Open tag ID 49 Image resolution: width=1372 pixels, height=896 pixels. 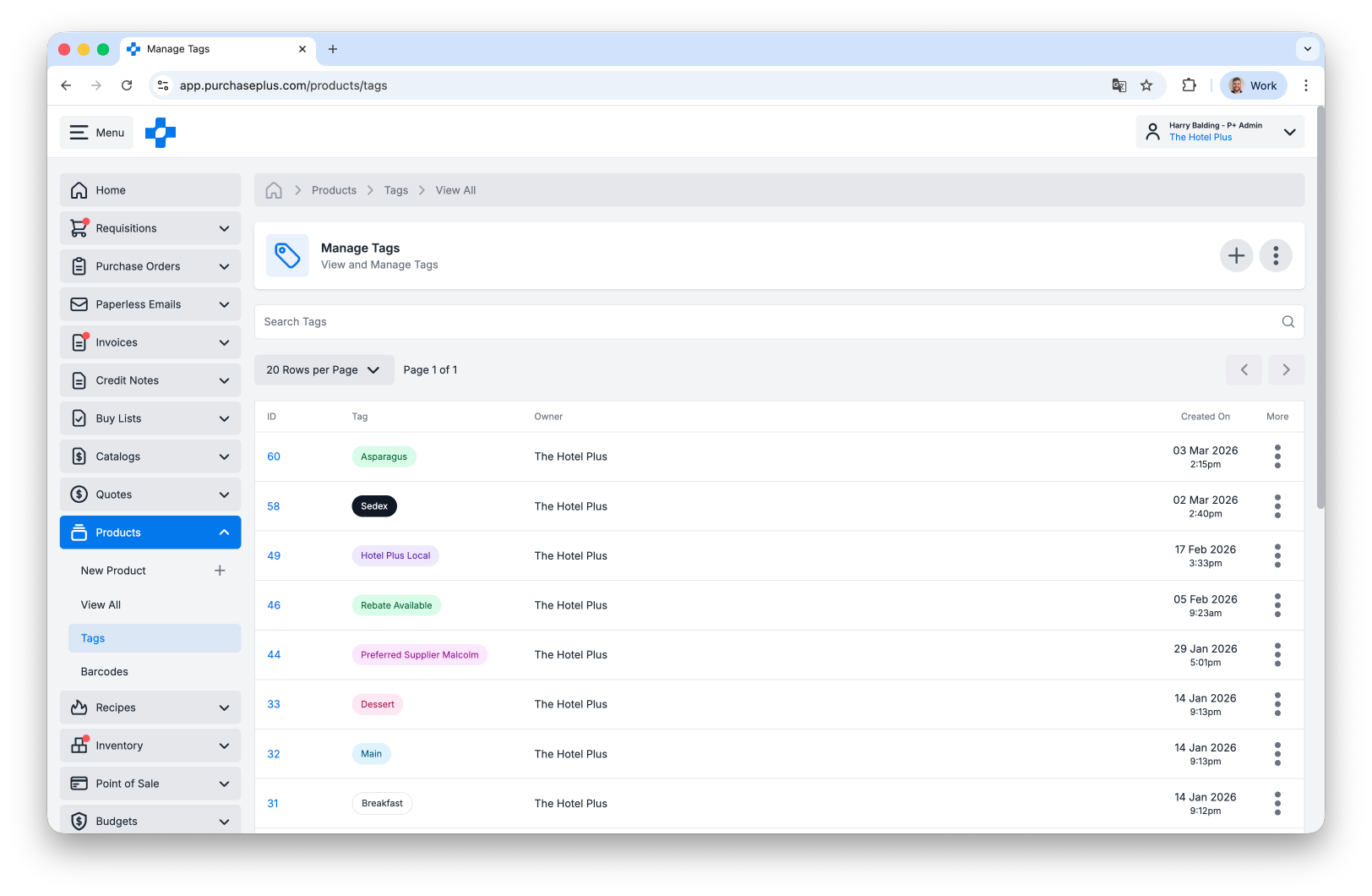pyautogui.click(x=274, y=555)
